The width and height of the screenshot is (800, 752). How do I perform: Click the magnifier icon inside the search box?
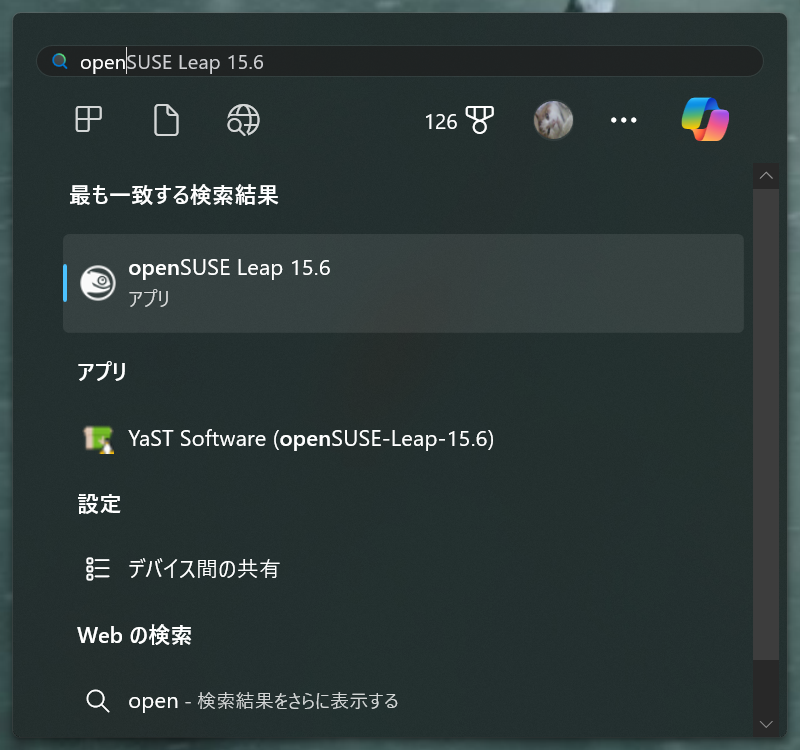pos(59,61)
